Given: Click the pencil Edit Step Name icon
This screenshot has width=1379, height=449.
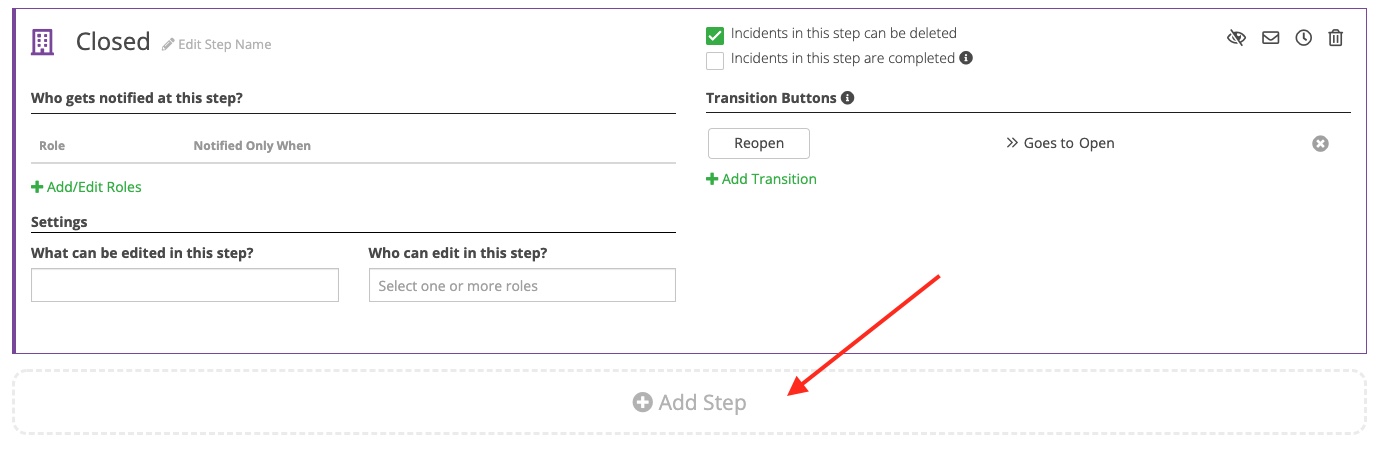Looking at the screenshot, I should [168, 44].
